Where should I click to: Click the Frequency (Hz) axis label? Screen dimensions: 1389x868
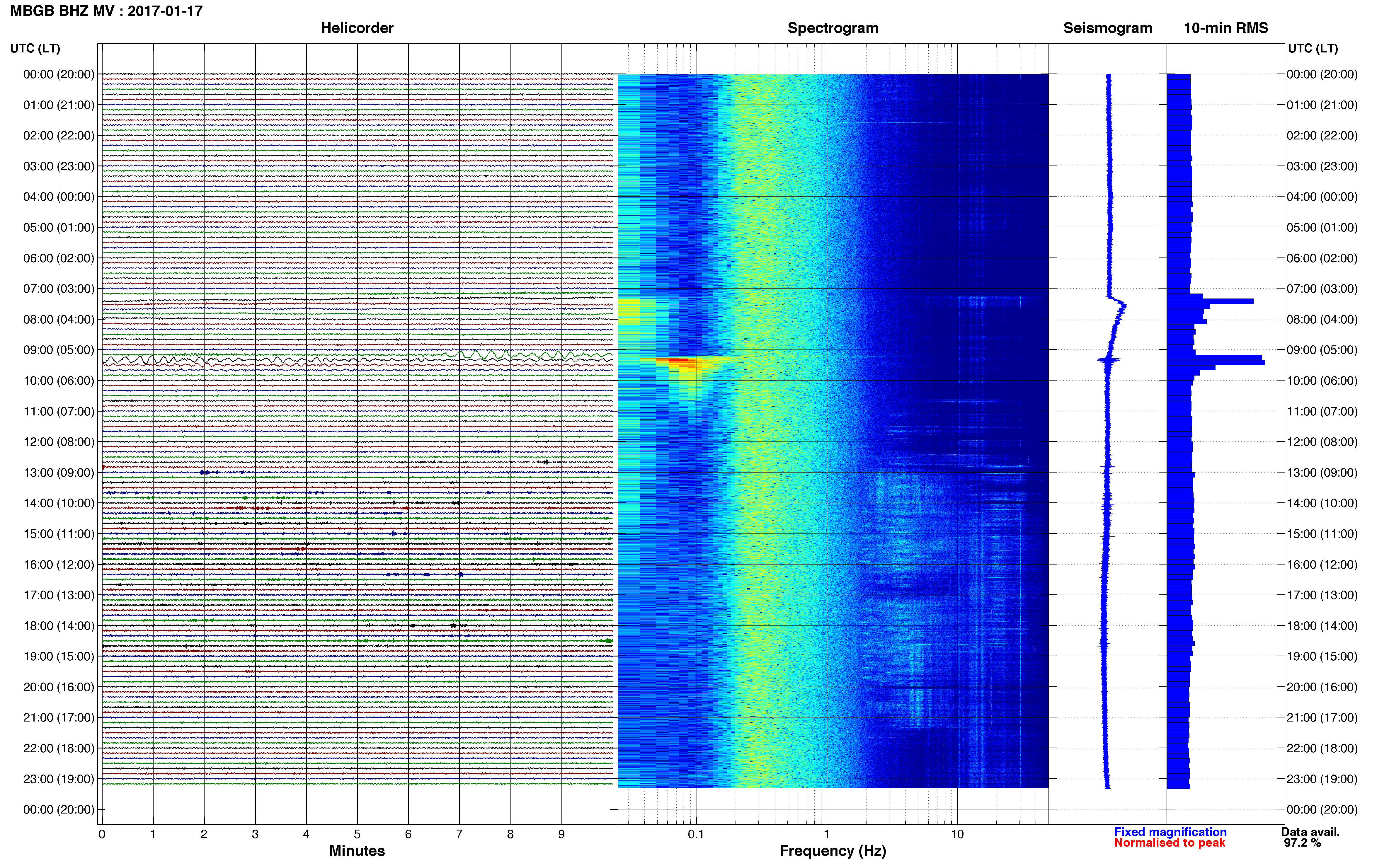coord(833,851)
